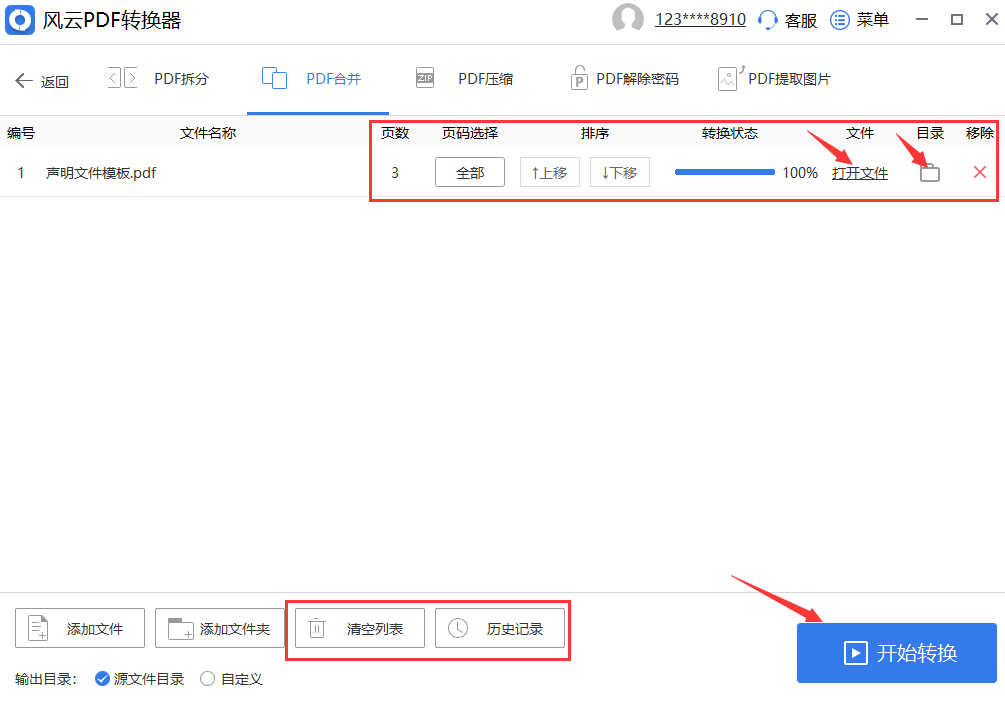This screenshot has height=706, width=1005.
Task: Minimize the application window
Action: pos(922,20)
